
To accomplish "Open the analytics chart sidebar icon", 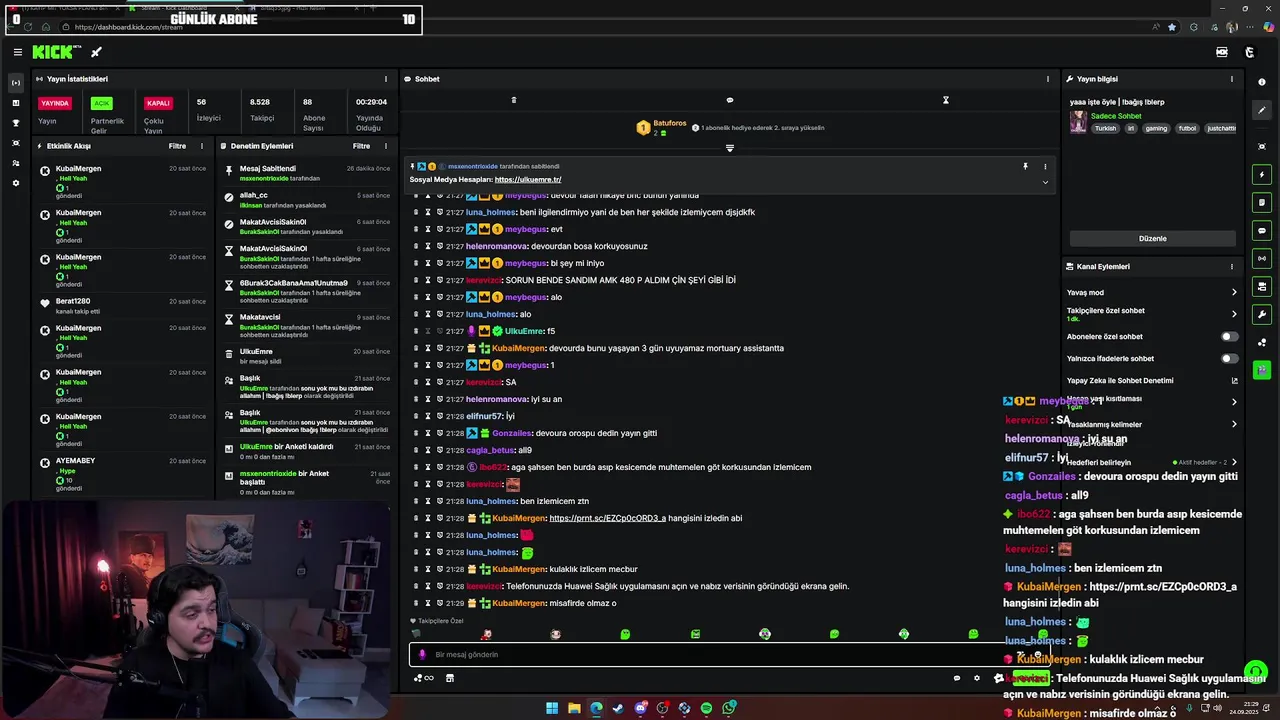I will pos(15,103).
